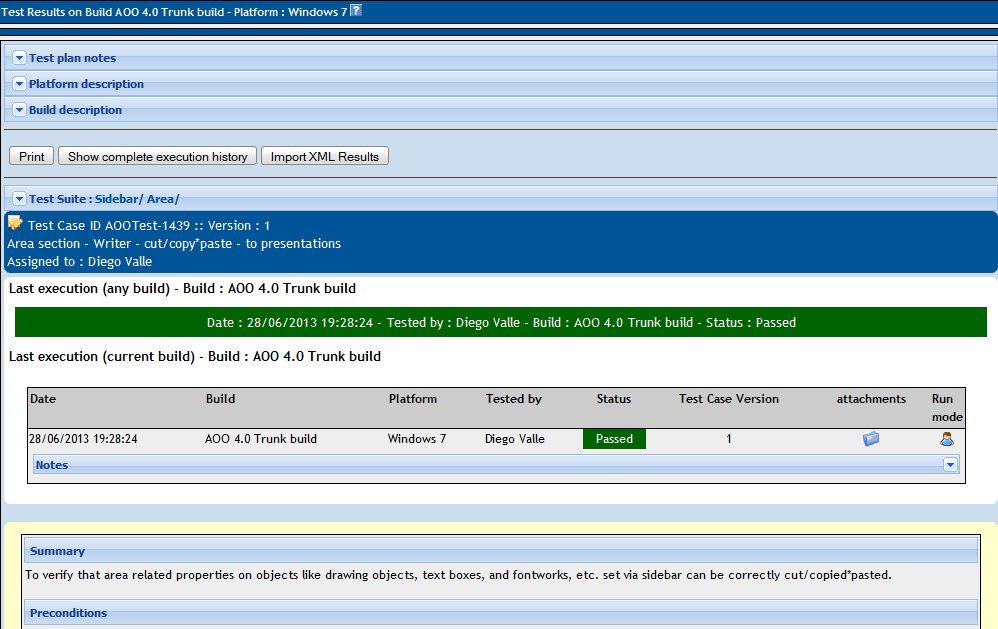The image size is (998, 629).
Task: Select the green last execution status banner
Action: click(501, 322)
